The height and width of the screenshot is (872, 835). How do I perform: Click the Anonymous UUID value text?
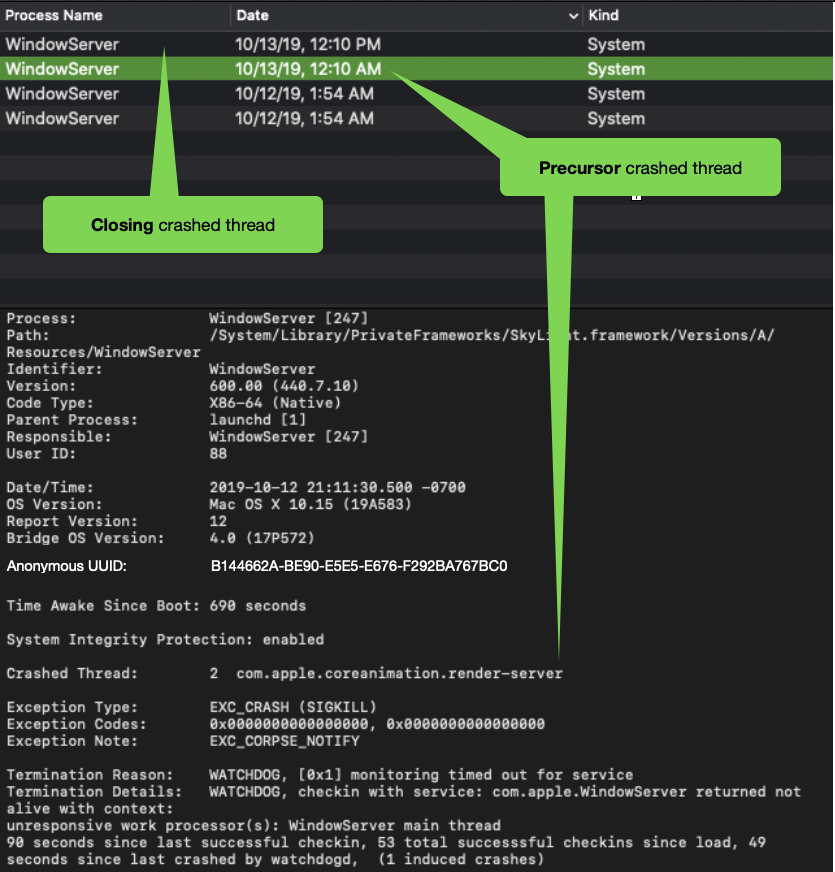click(x=358, y=566)
